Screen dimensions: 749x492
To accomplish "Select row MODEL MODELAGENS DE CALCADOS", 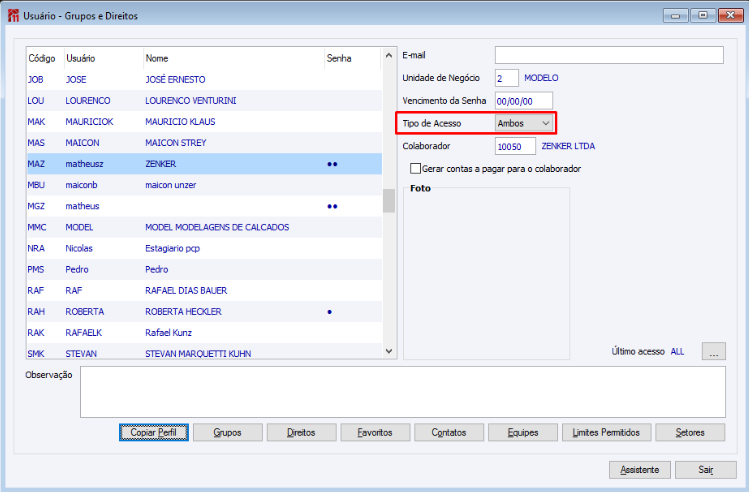I will click(204, 227).
